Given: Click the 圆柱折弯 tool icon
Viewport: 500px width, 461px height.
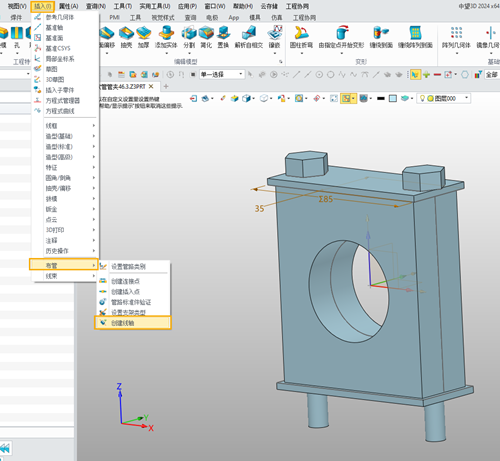Looking at the screenshot, I should tap(301, 33).
